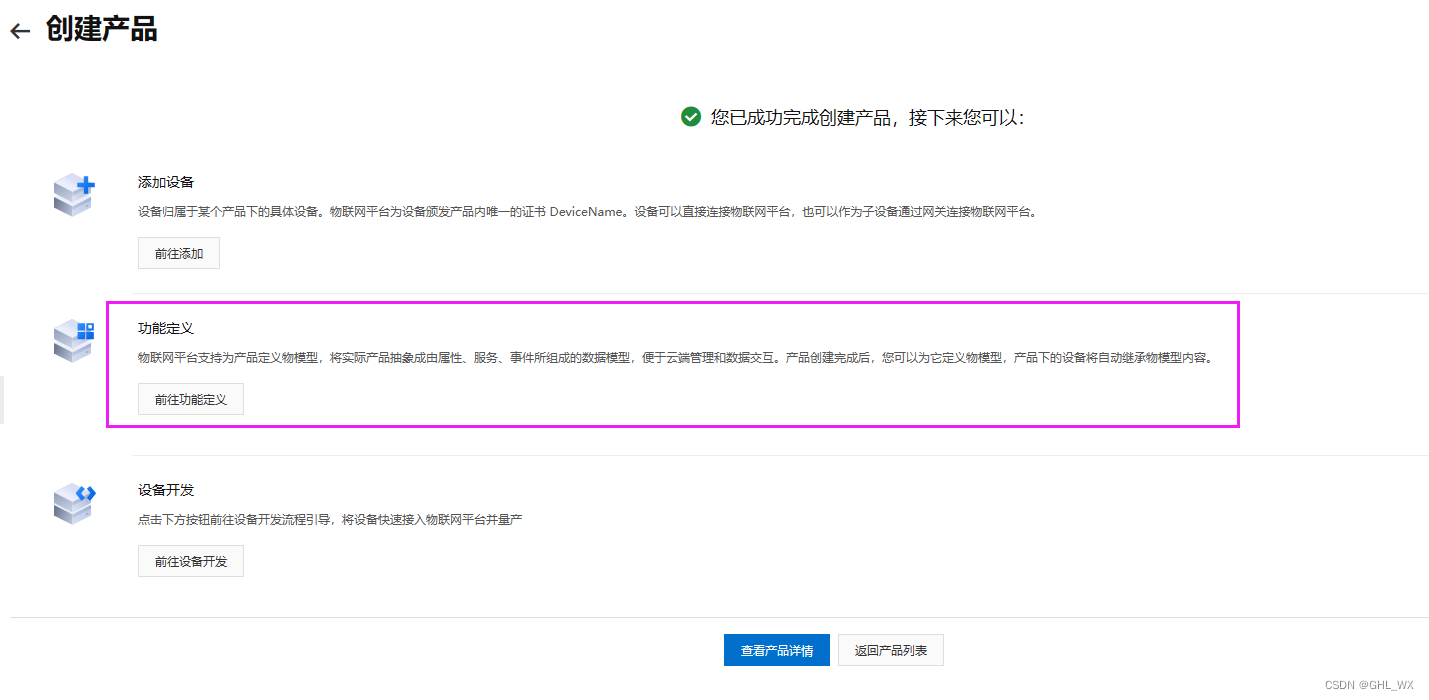Click the 前往添加 button
Image resolution: width=1429 pixels, height=700 pixels.
point(178,253)
